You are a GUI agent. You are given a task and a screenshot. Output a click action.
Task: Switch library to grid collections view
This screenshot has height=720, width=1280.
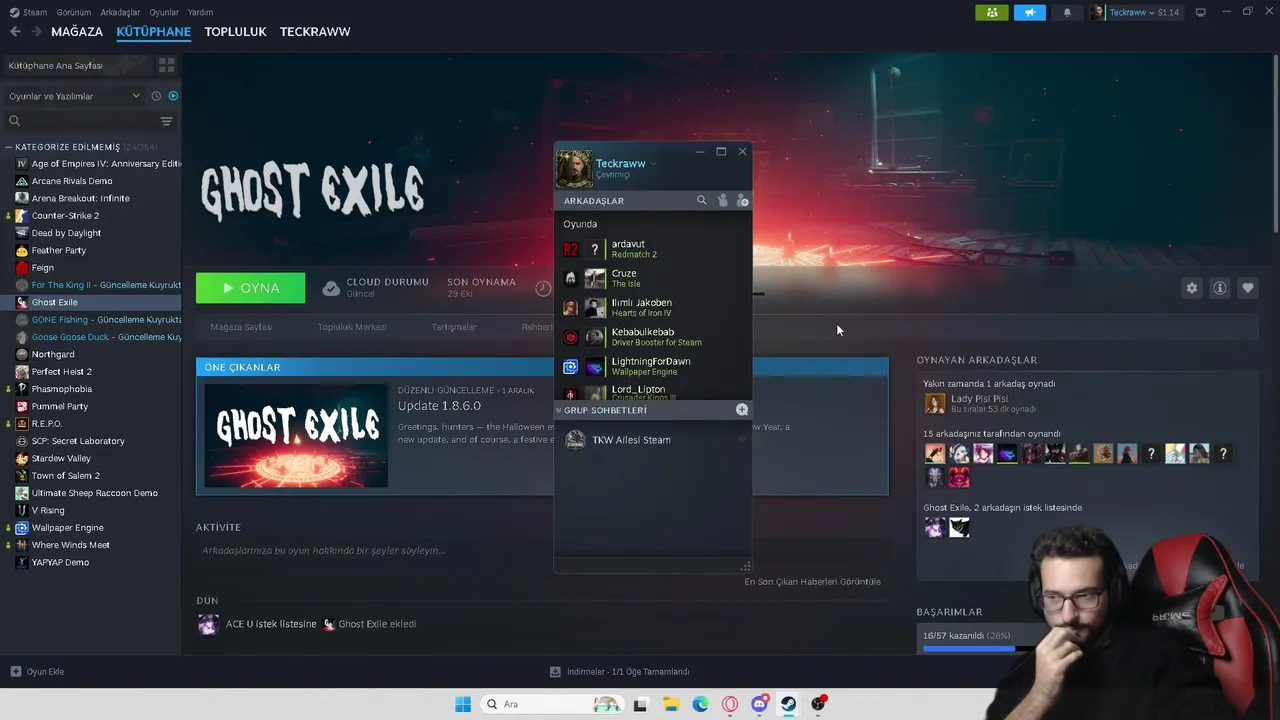point(167,65)
